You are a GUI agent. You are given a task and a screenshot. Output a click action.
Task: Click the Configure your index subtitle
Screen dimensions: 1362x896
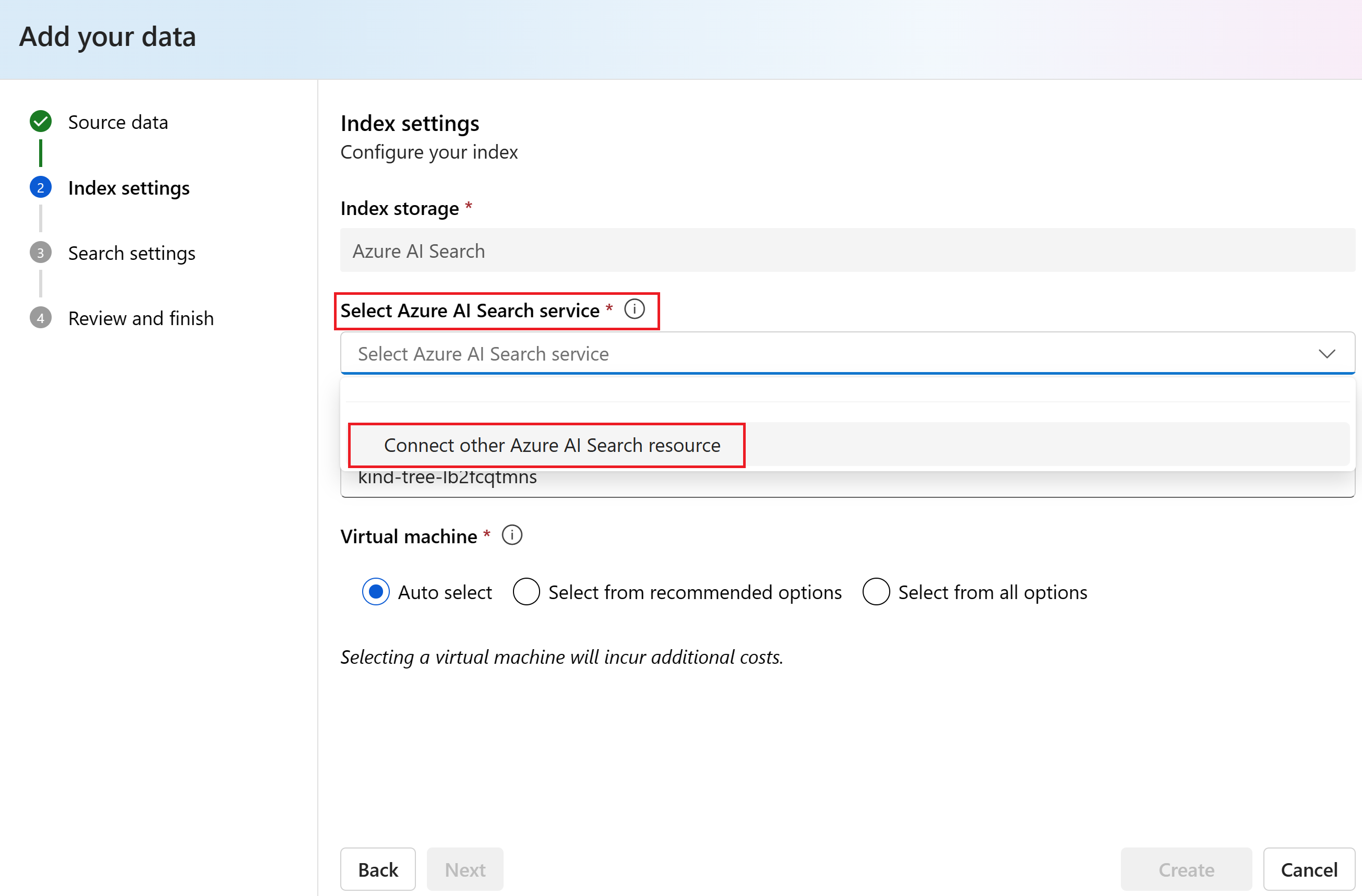[x=428, y=152]
